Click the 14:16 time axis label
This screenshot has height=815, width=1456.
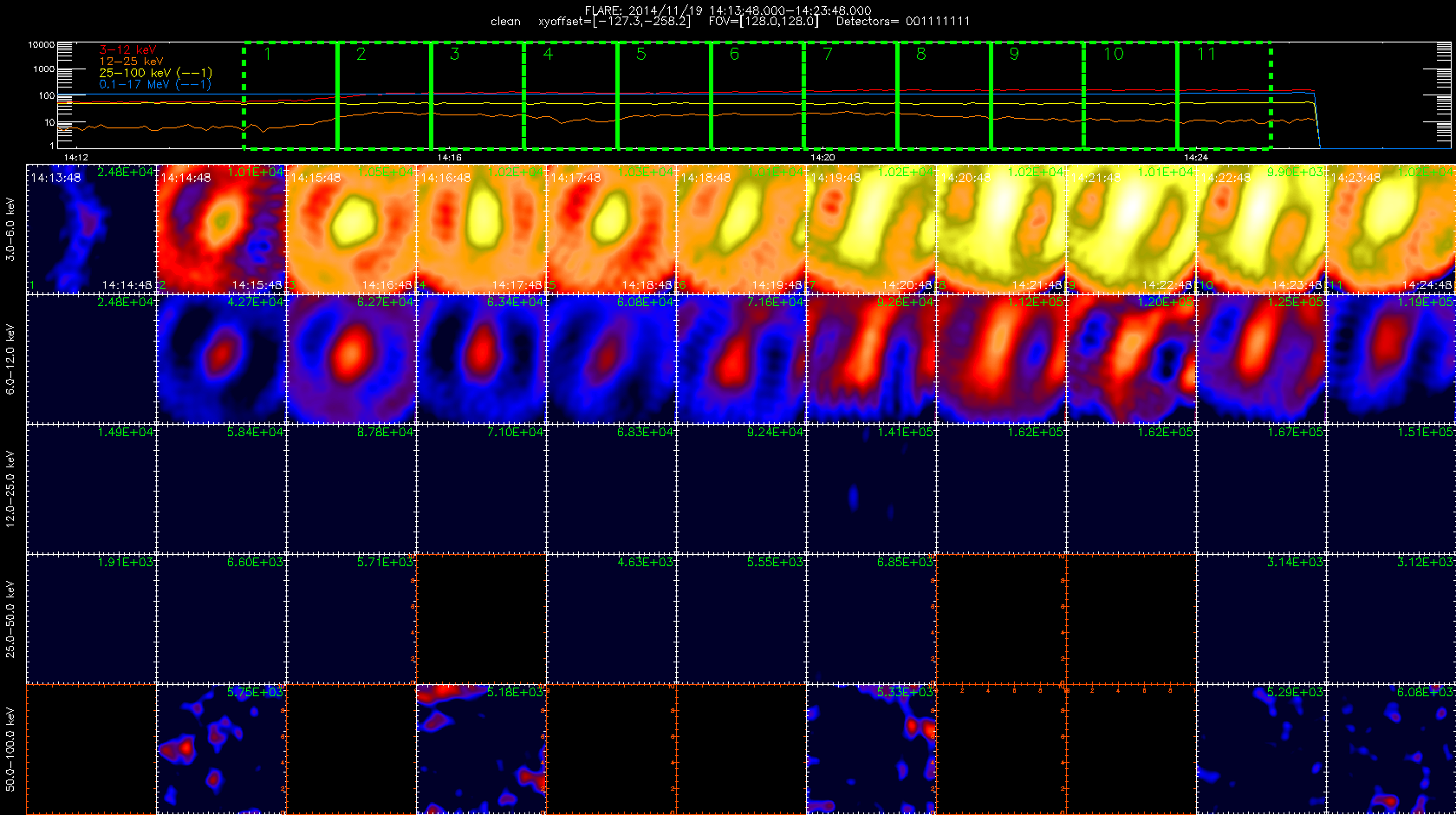[x=450, y=158]
